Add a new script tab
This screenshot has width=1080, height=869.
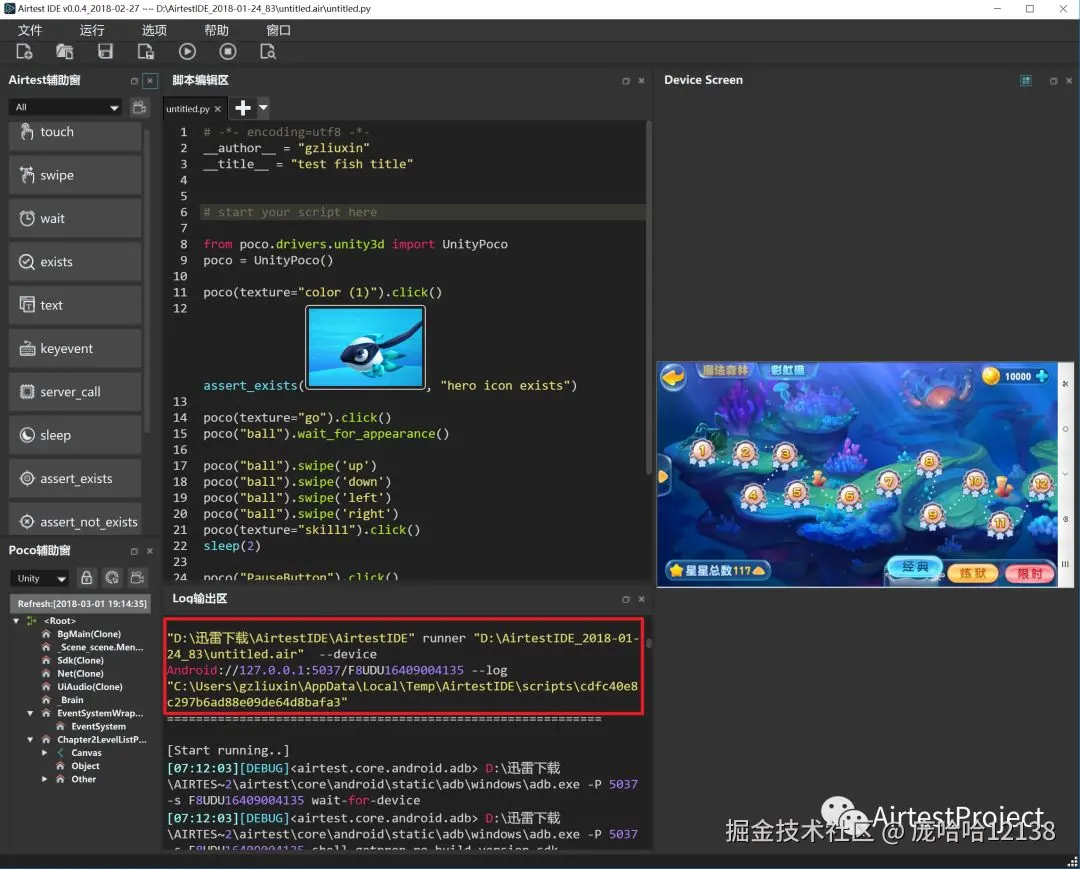point(242,108)
